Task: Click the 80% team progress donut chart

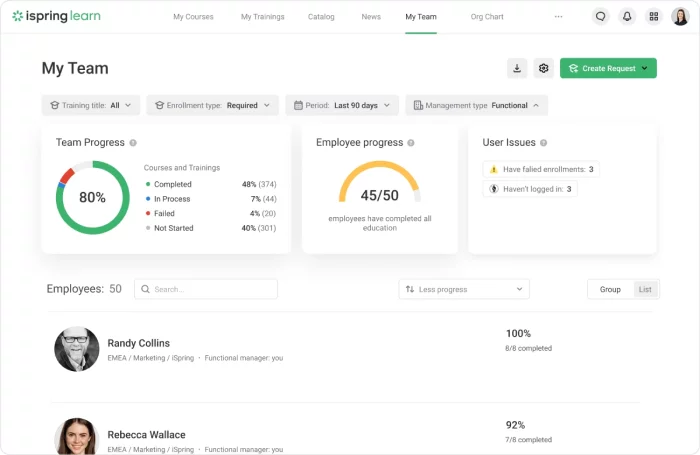Action: point(93,197)
